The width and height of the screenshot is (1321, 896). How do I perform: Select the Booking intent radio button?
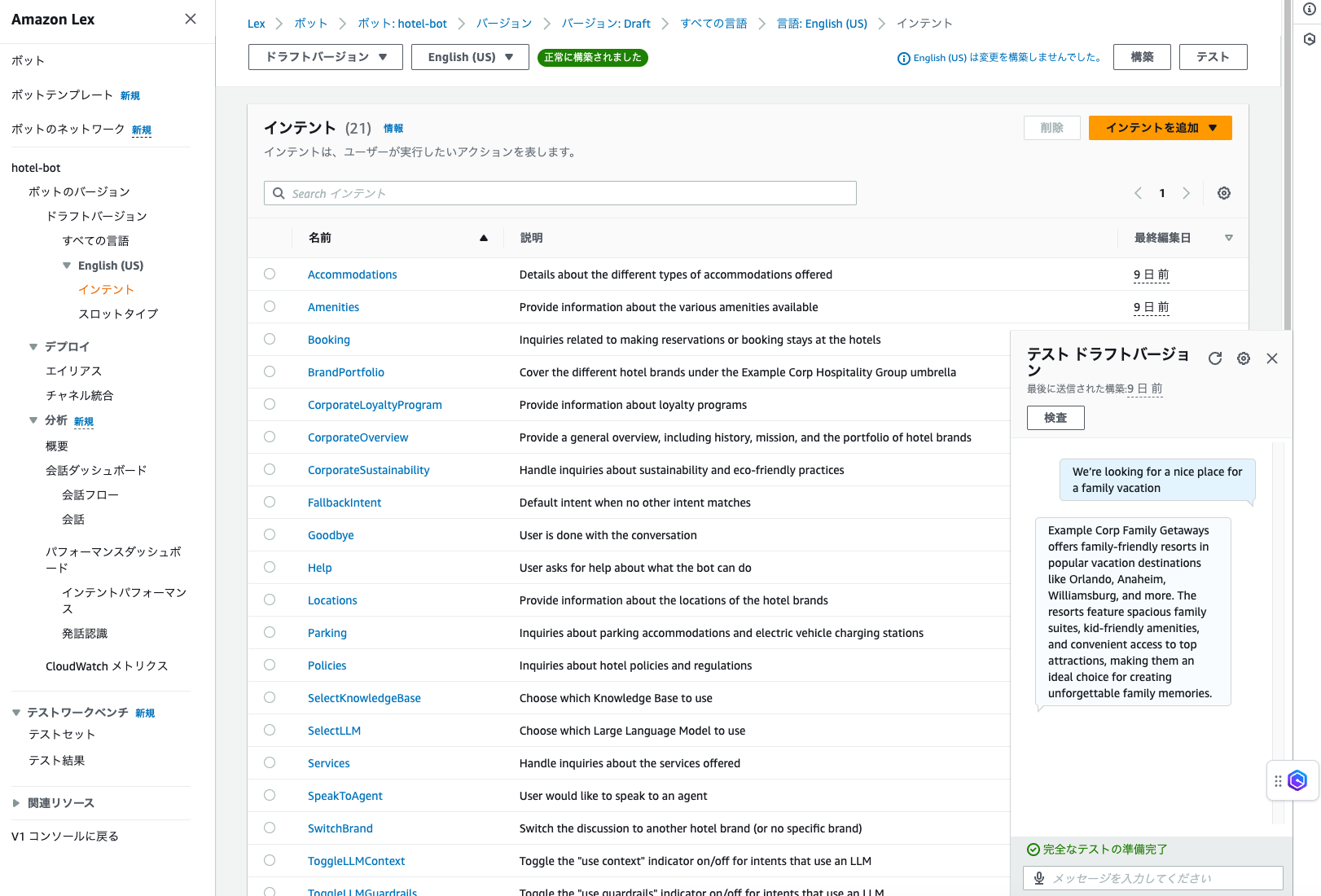pyautogui.click(x=270, y=339)
